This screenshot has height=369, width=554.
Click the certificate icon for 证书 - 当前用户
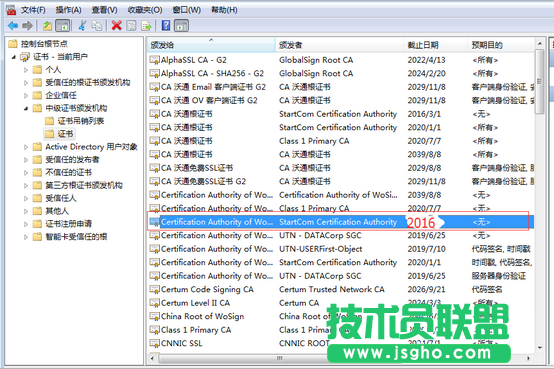(x=25, y=57)
